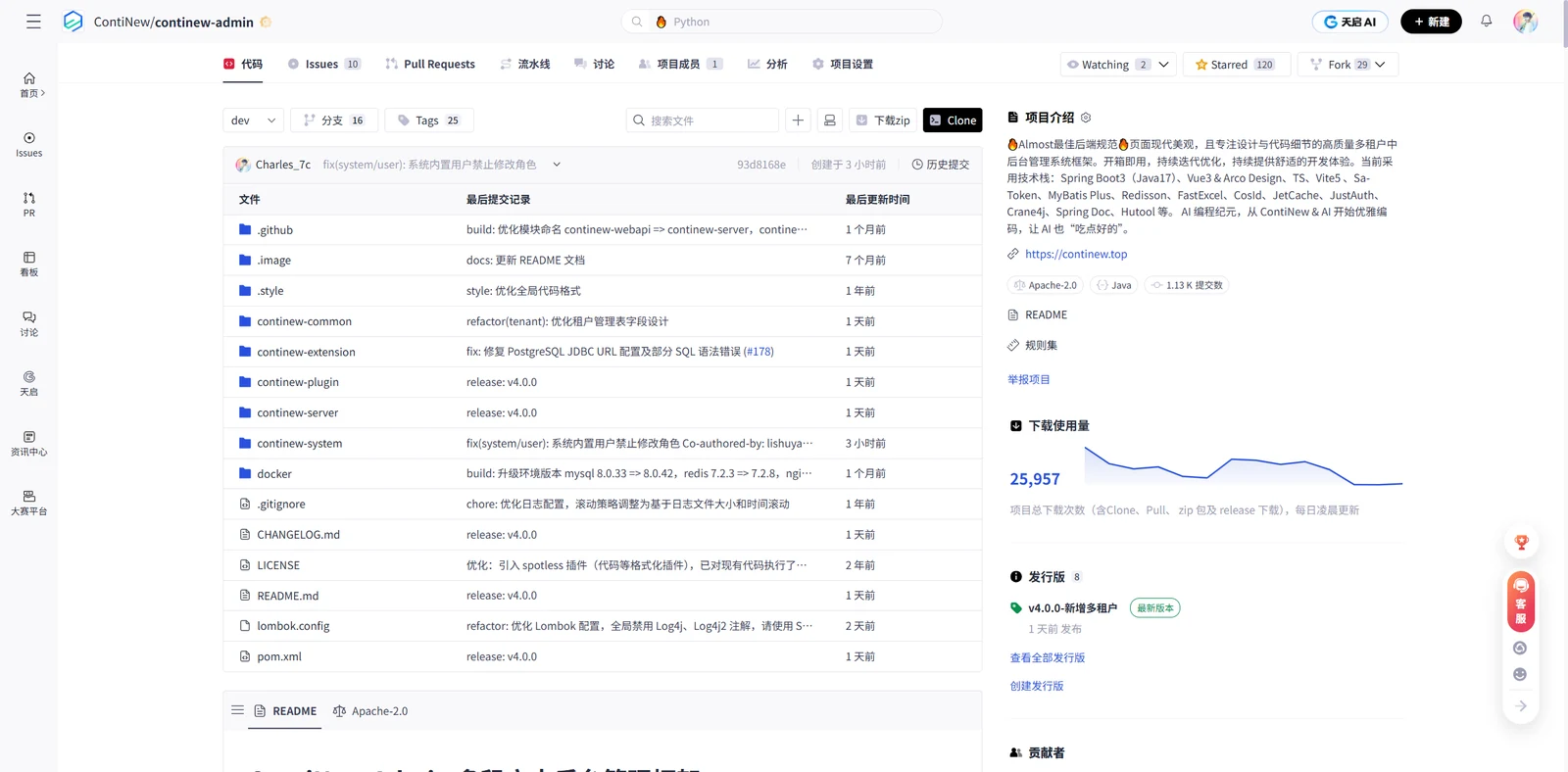Open 资讯中心 in the left sidebar
This screenshot has width=1568, height=772.
point(29,444)
